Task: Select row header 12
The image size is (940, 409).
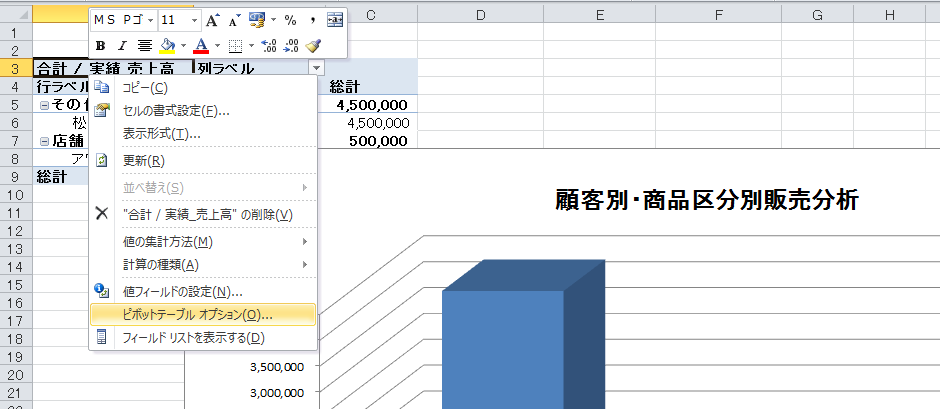Action: (x=16, y=230)
